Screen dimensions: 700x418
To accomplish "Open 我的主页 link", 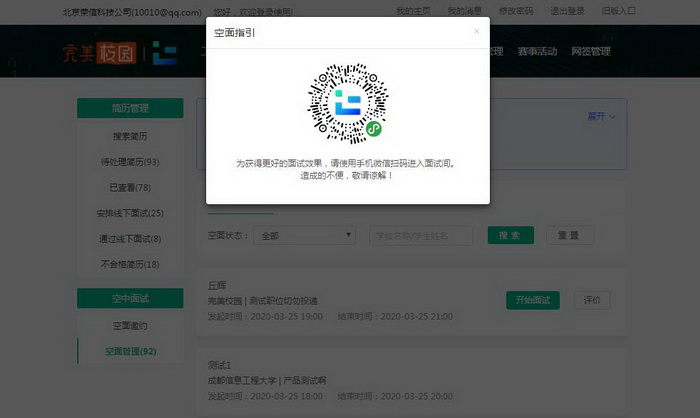I will pos(413,11).
